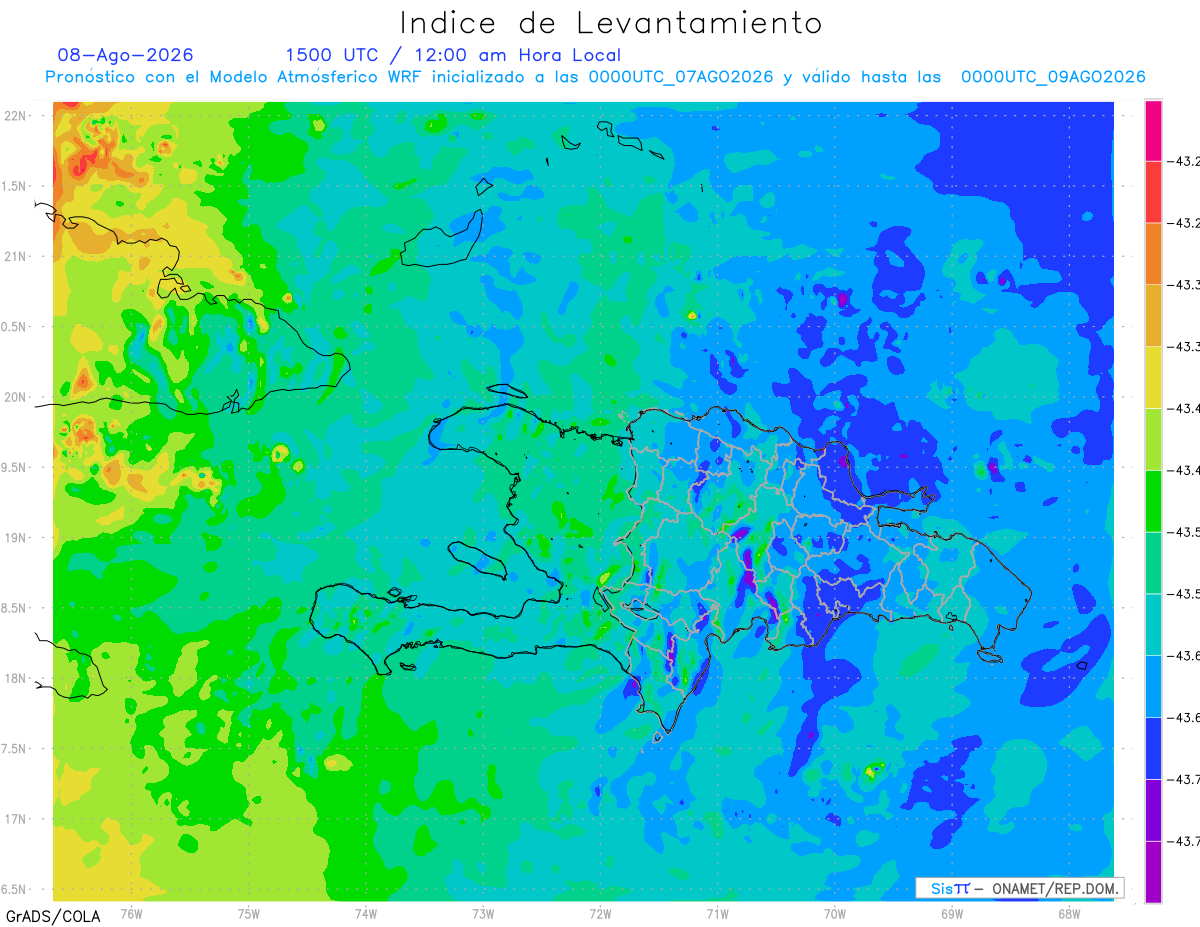Click the pink swatch atop the color scale

[1153, 130]
